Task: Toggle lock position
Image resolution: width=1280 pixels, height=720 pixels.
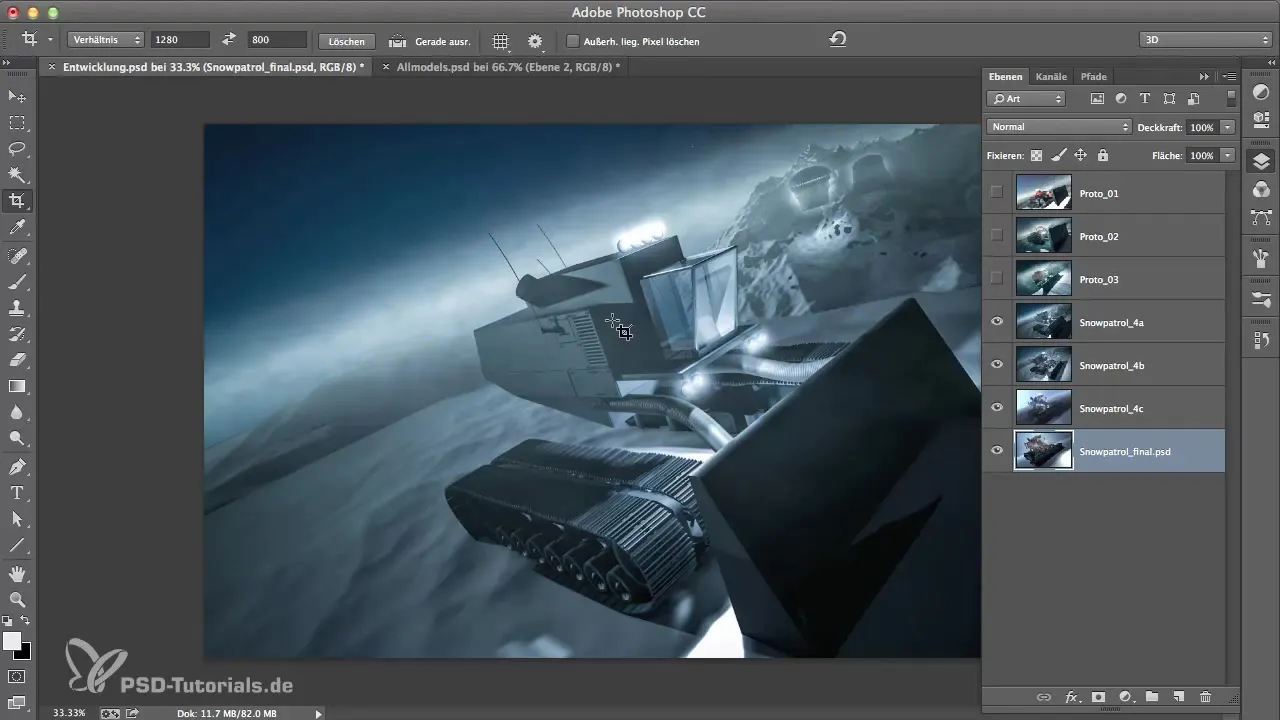Action: [1080, 156]
